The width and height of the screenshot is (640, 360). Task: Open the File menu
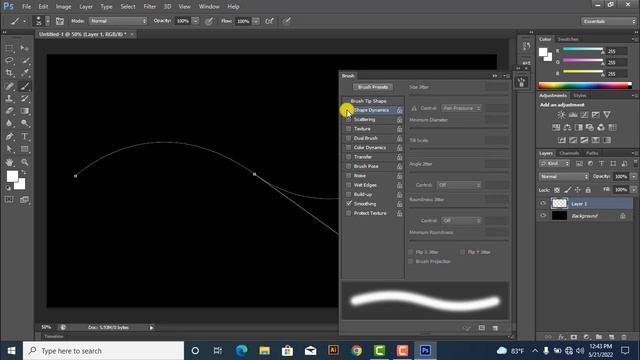click(27, 7)
